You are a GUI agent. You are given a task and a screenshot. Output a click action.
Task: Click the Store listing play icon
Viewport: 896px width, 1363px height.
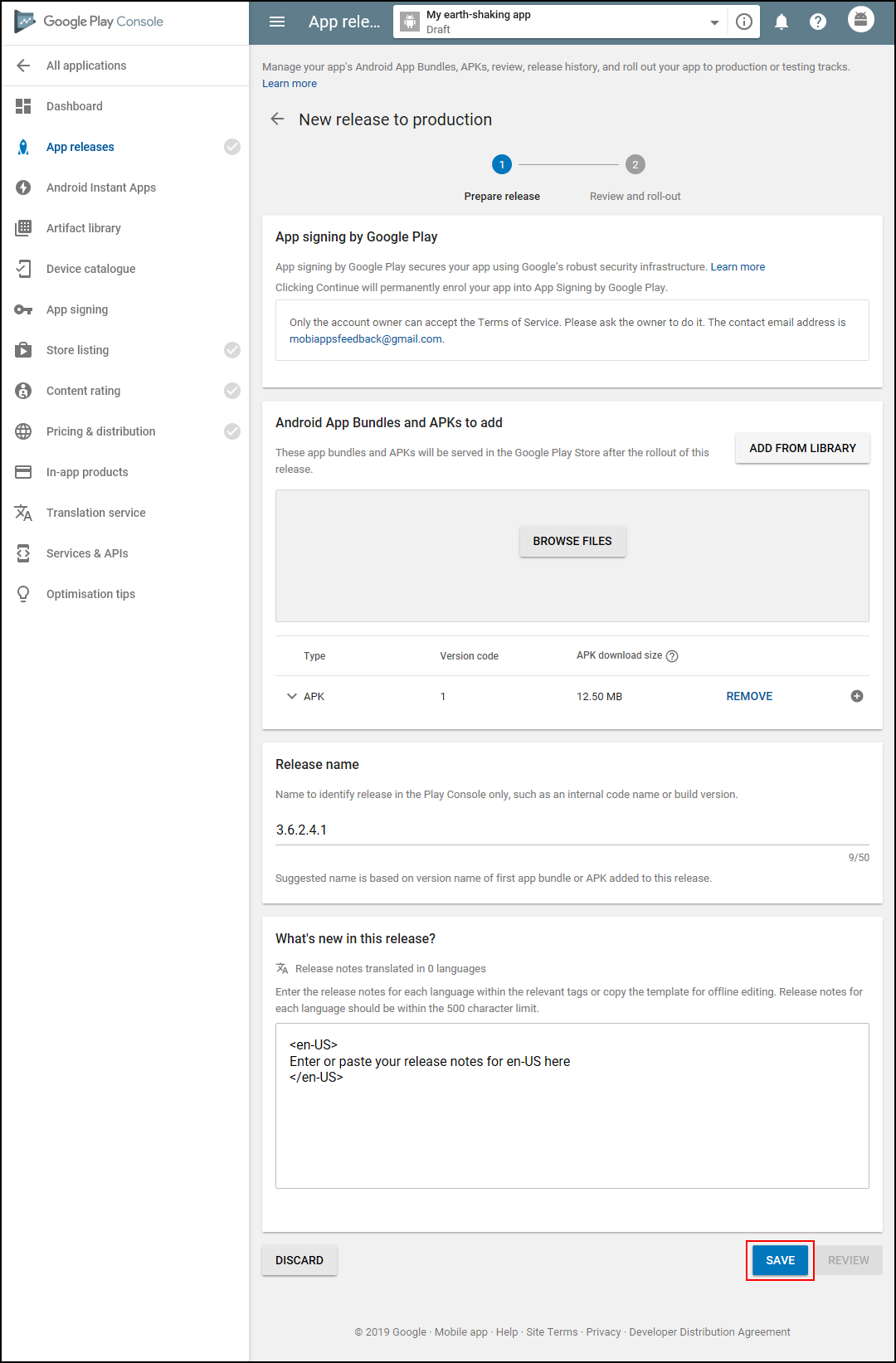[23, 350]
